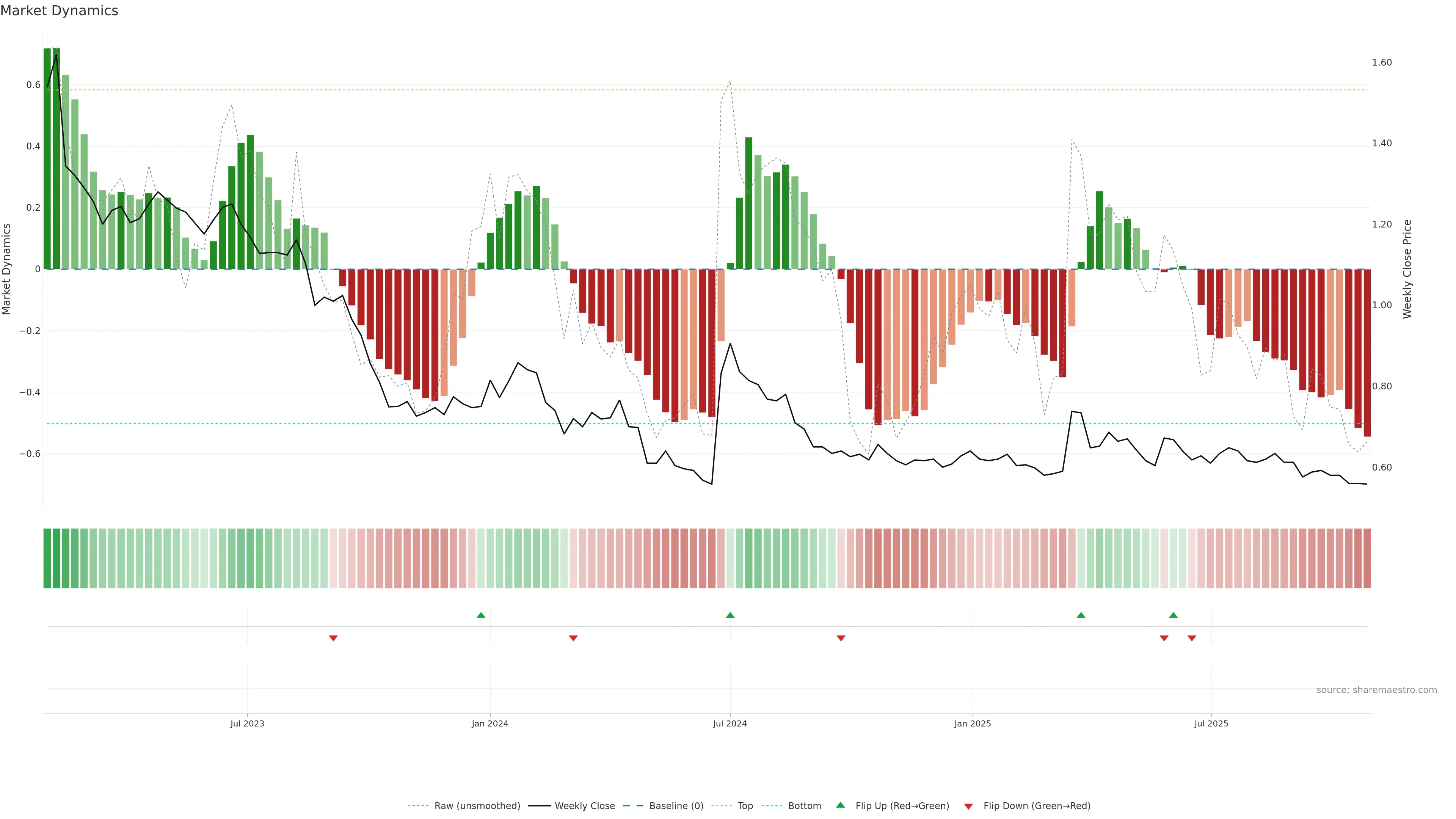Image resolution: width=1456 pixels, height=819 pixels.
Task: Hide the Bottom threshold legend item
Action: pos(804,806)
